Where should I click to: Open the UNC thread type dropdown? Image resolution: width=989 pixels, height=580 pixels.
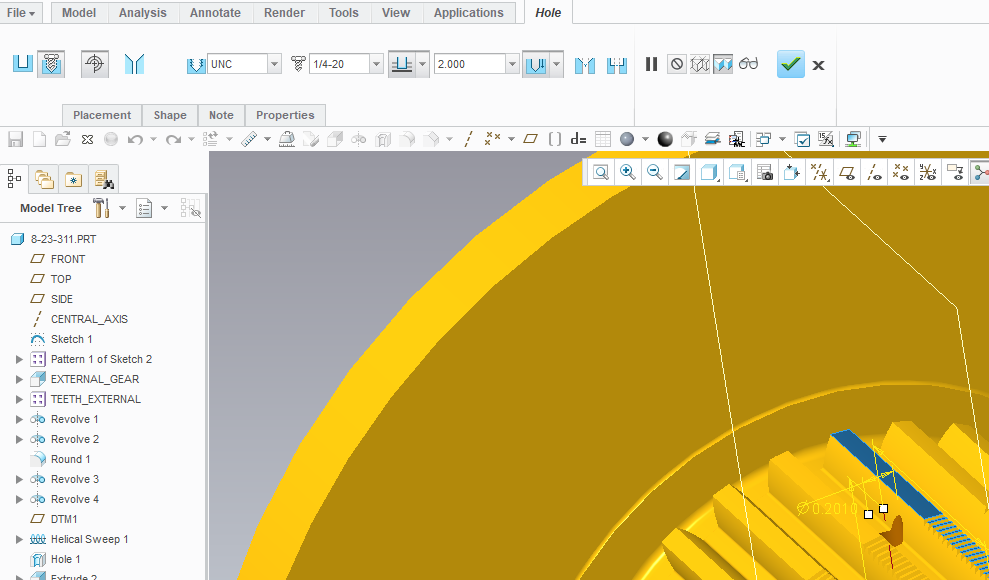pos(274,64)
